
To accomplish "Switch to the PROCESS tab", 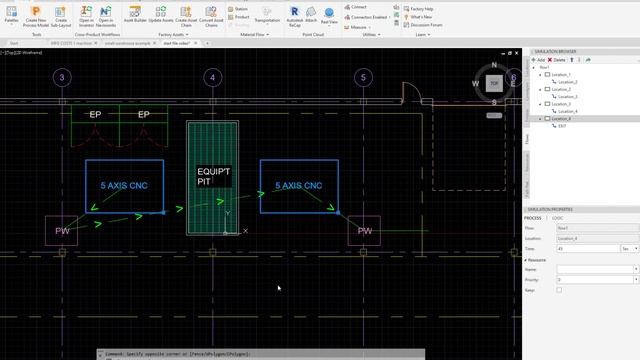I will 533,218.
